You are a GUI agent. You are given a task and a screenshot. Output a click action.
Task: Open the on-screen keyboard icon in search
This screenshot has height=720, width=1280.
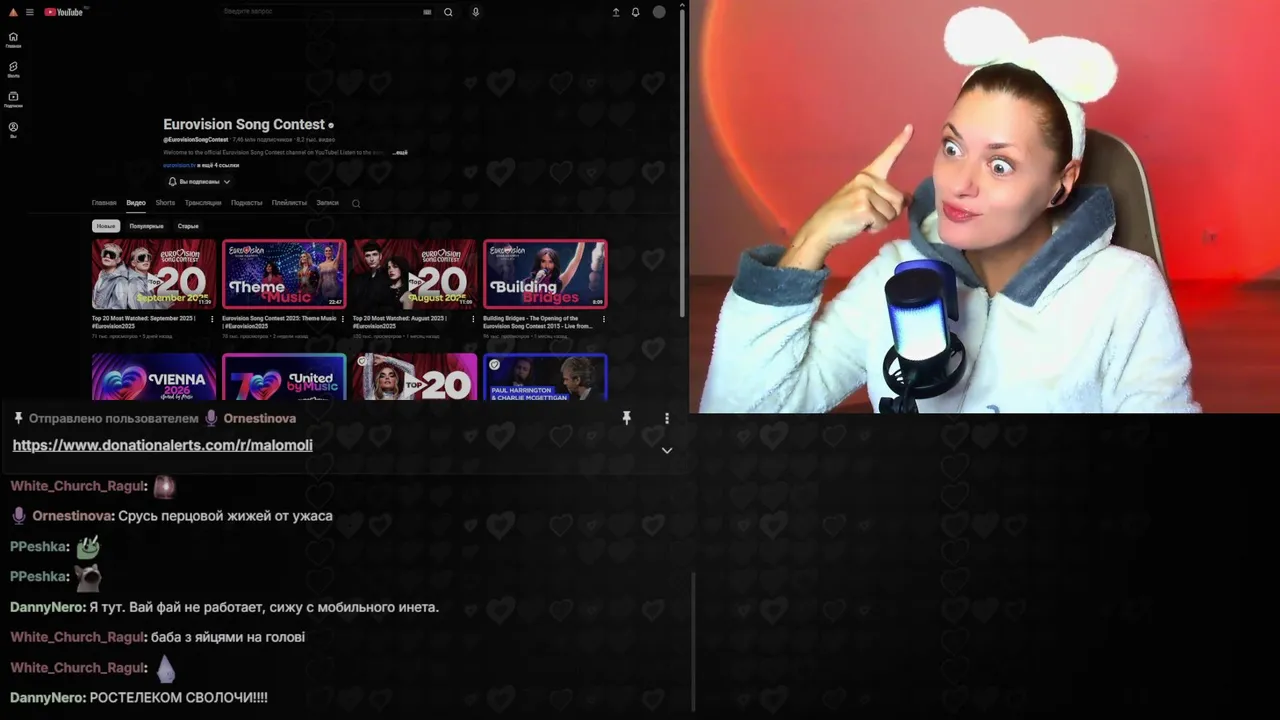(427, 12)
